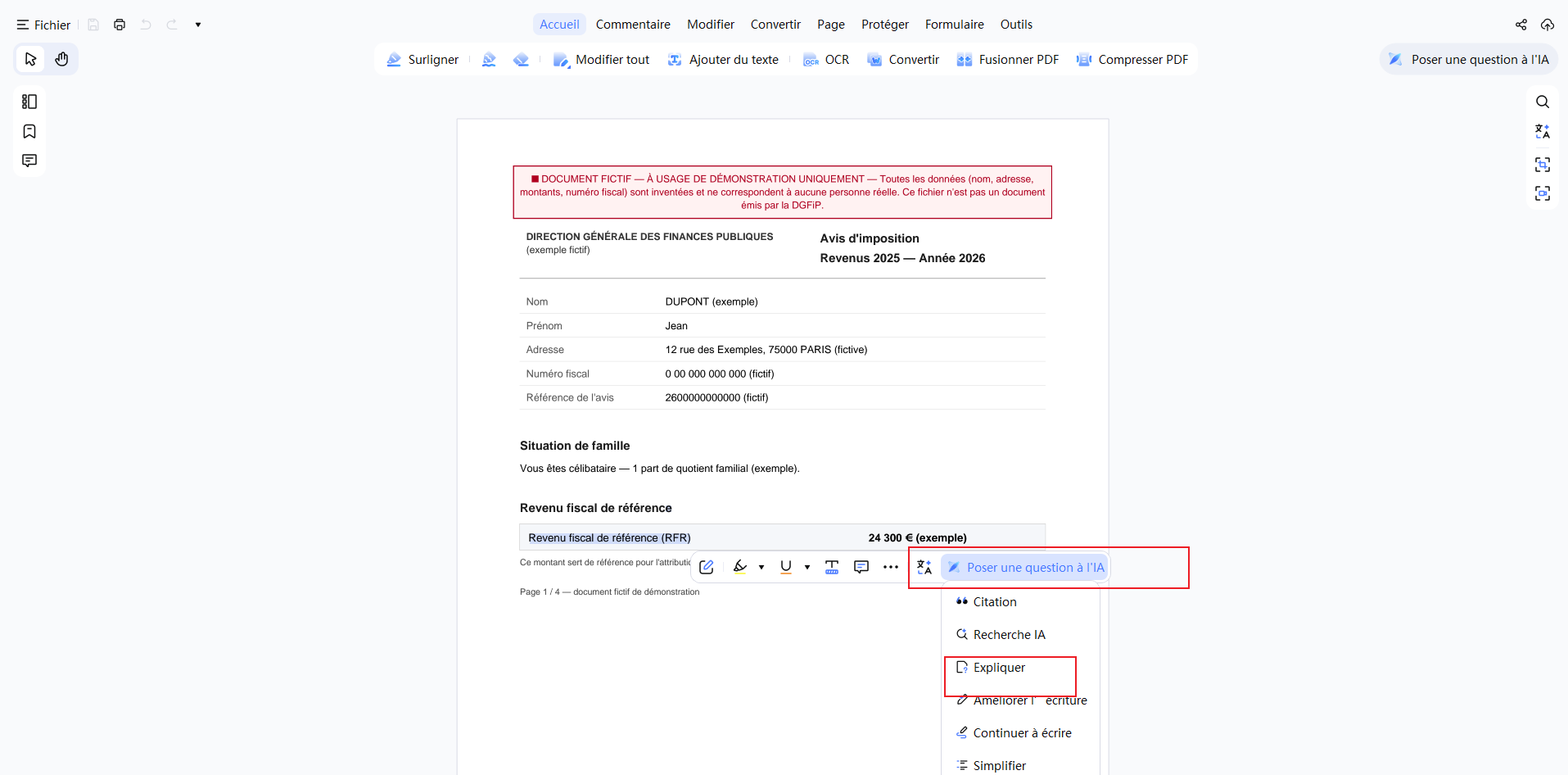Click Fusionner PDF

1008,60
